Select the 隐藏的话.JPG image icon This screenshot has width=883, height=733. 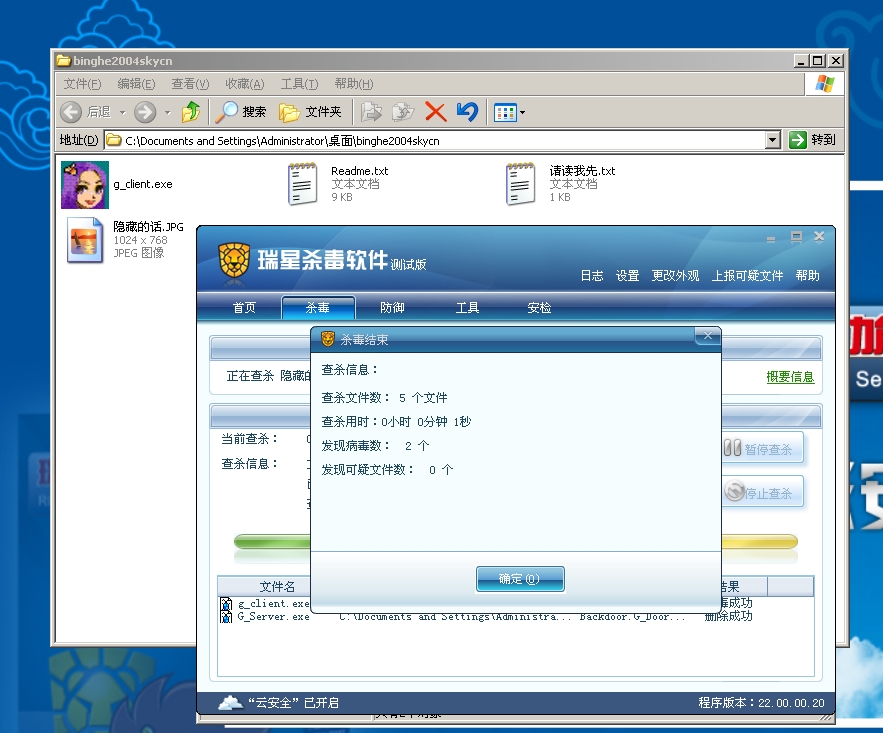[x=85, y=240]
